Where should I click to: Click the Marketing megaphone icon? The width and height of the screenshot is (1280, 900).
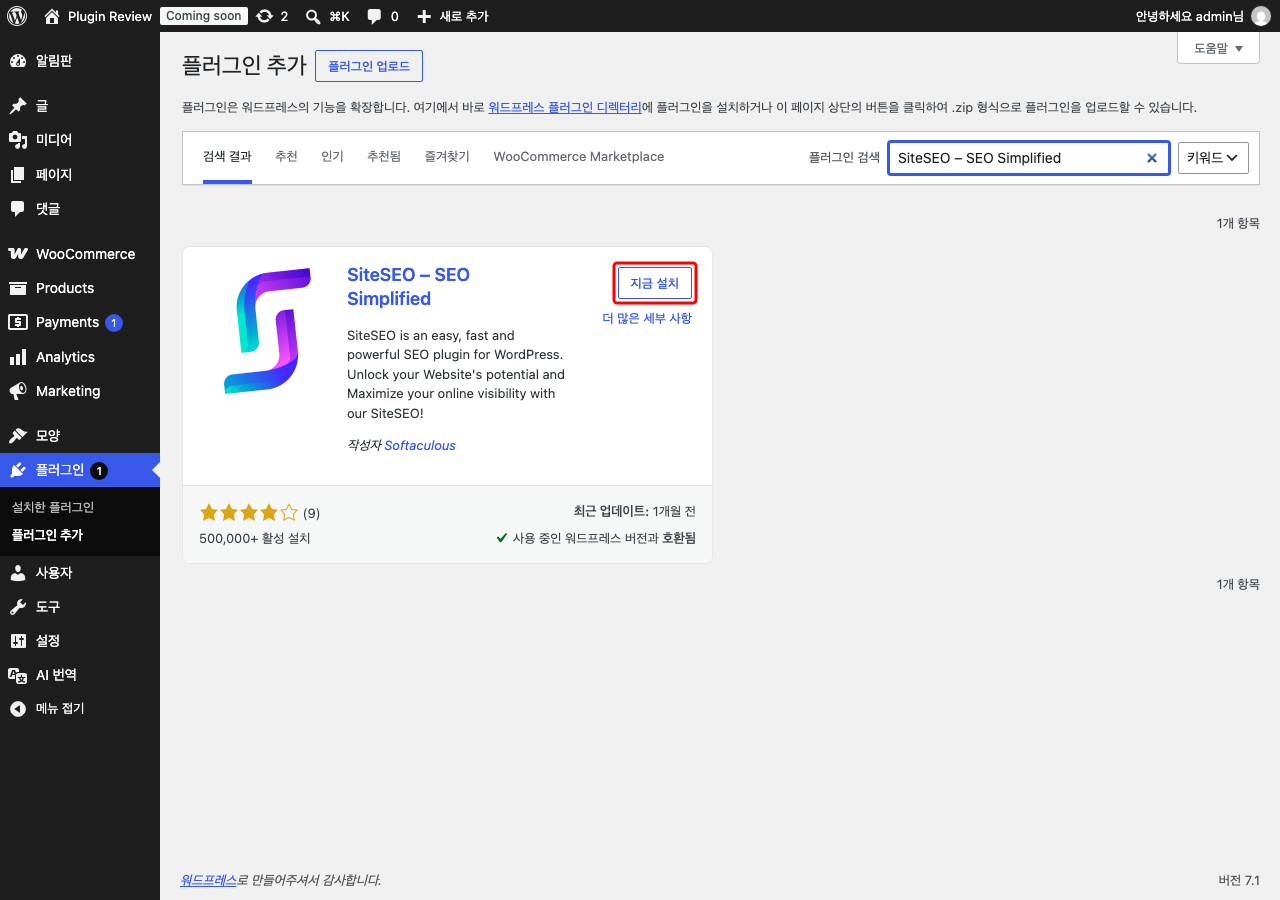pyautogui.click(x=18, y=391)
